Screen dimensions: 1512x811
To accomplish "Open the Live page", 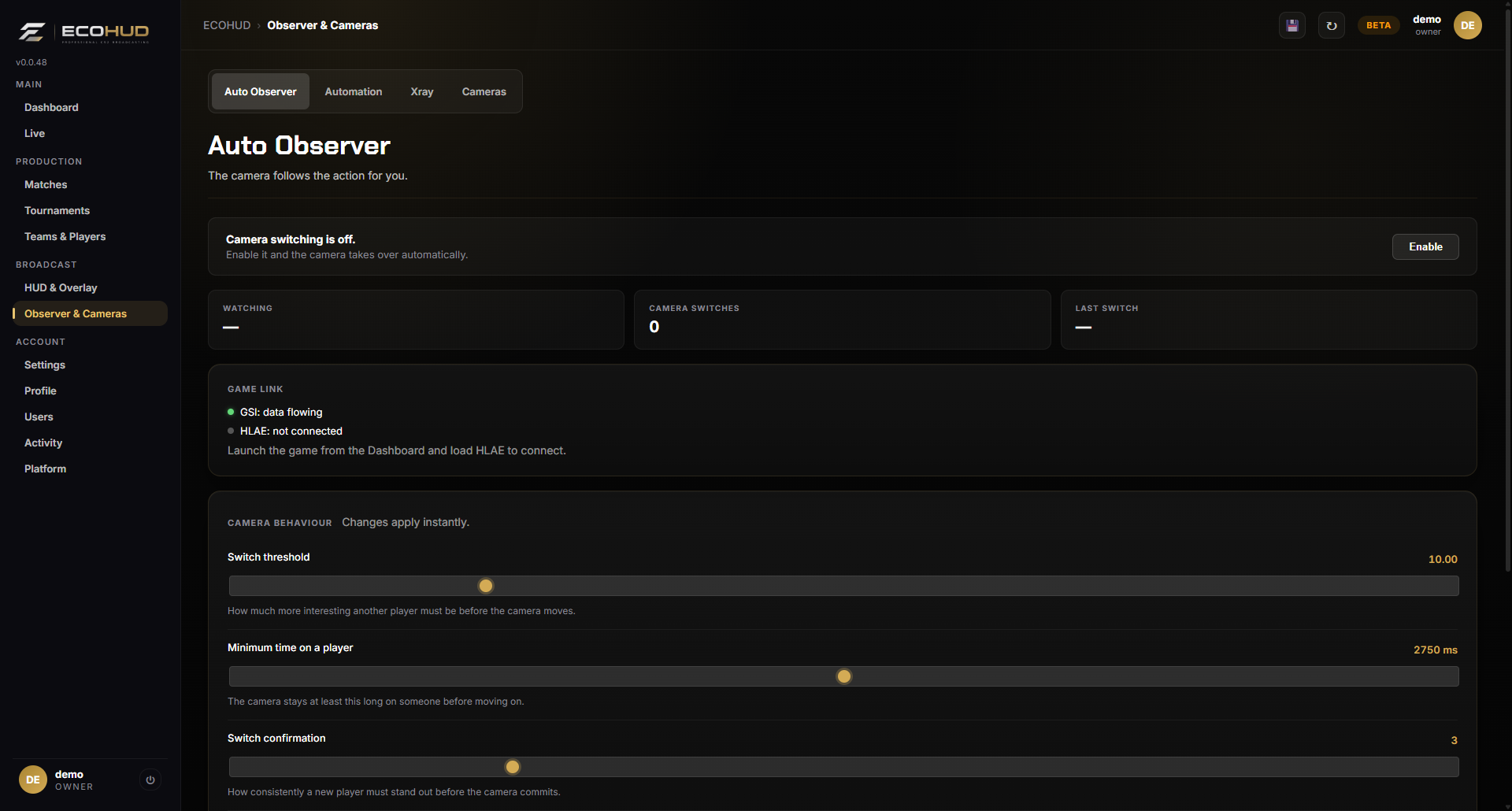I will coord(90,133).
